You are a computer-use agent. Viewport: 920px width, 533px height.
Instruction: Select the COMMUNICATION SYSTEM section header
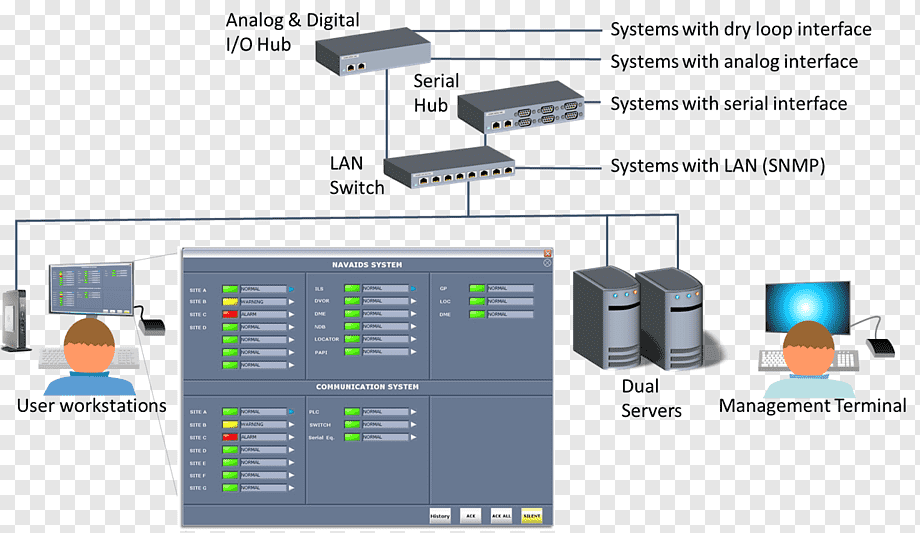pyautogui.click(x=367, y=387)
